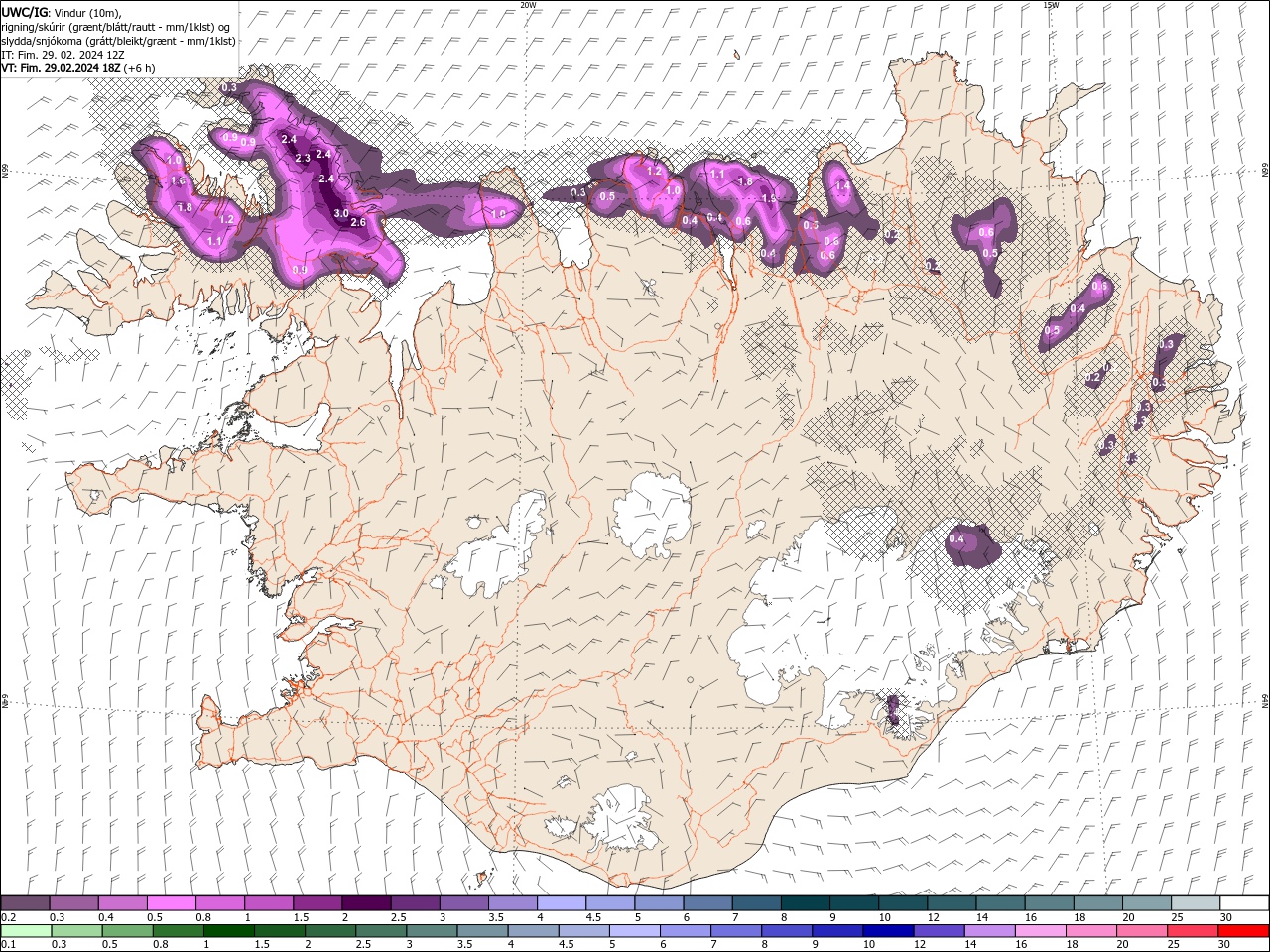Pick the lavender 4 swatch in top legend
The width and height of the screenshot is (1270, 952).
(x=561, y=903)
